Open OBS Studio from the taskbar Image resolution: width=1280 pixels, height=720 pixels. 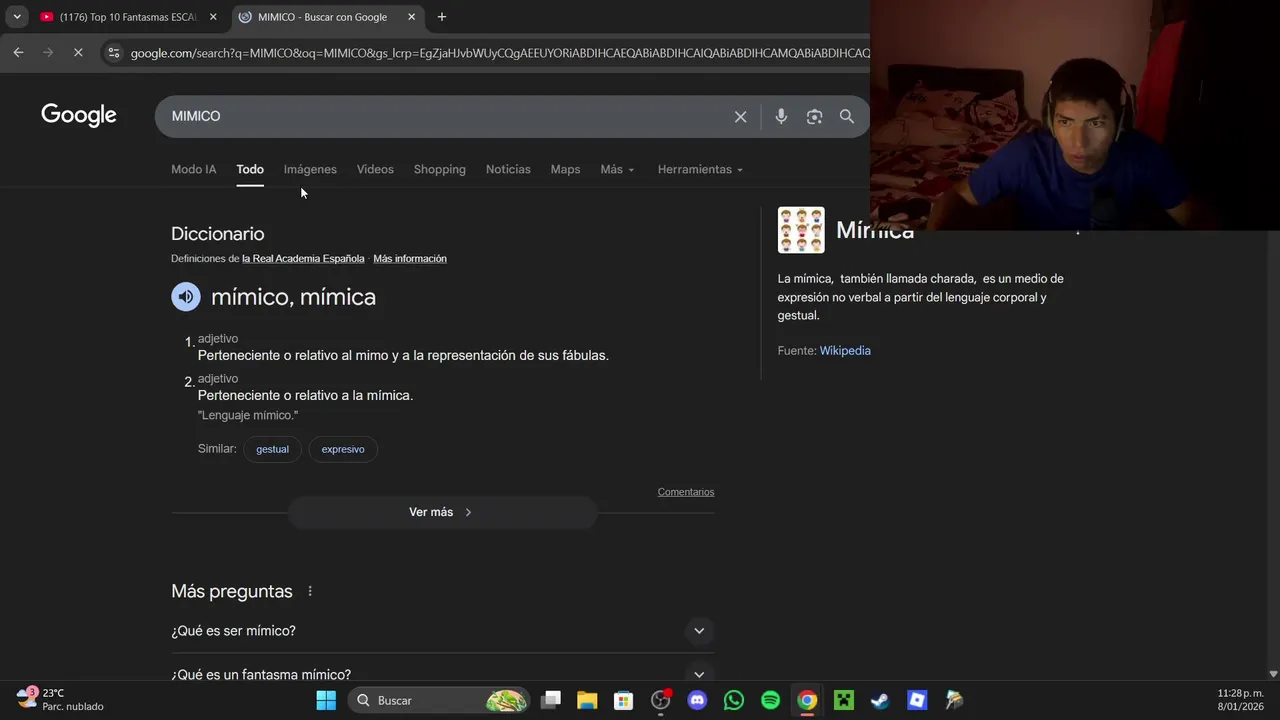click(x=660, y=700)
